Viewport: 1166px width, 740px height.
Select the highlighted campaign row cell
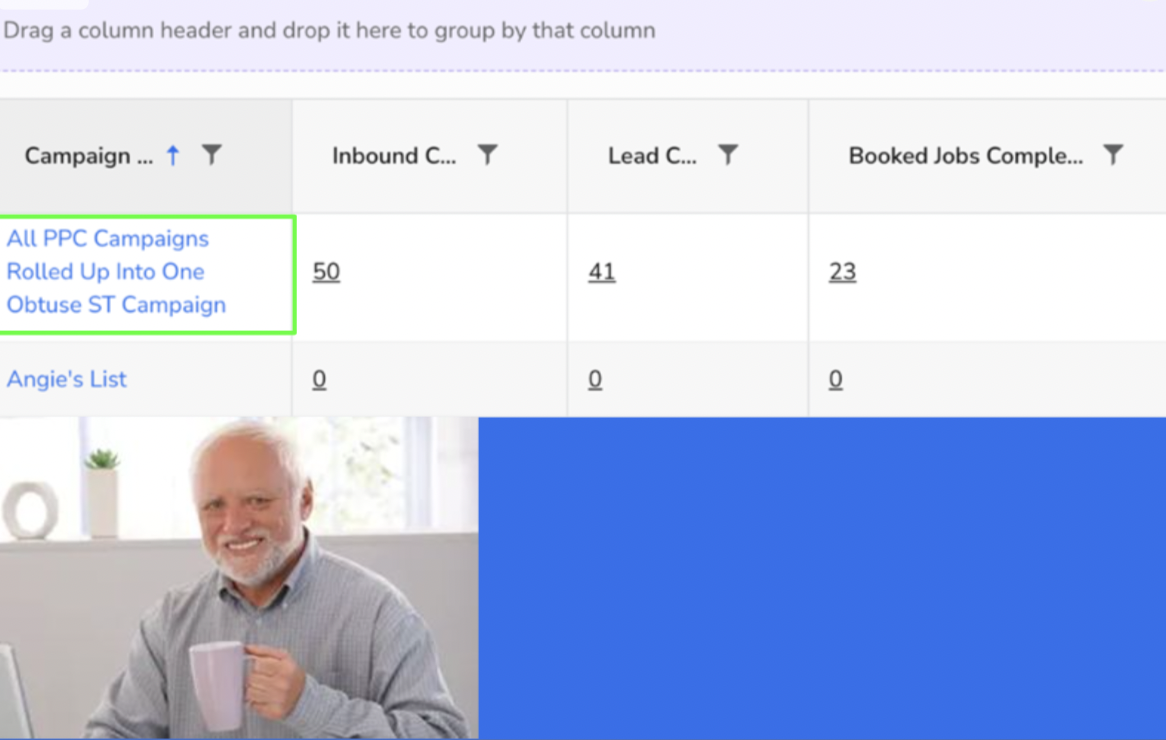click(147, 271)
